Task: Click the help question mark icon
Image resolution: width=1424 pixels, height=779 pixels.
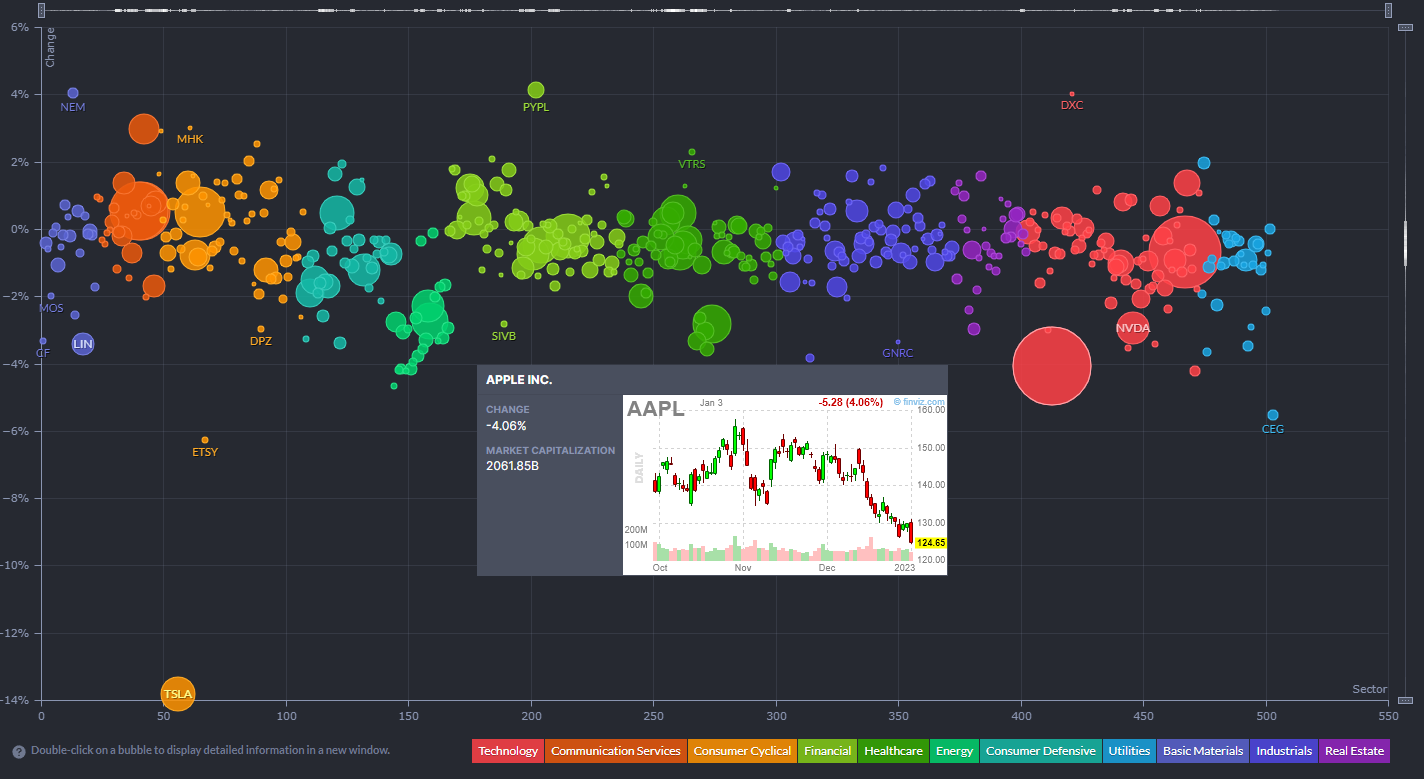Action: [19, 752]
